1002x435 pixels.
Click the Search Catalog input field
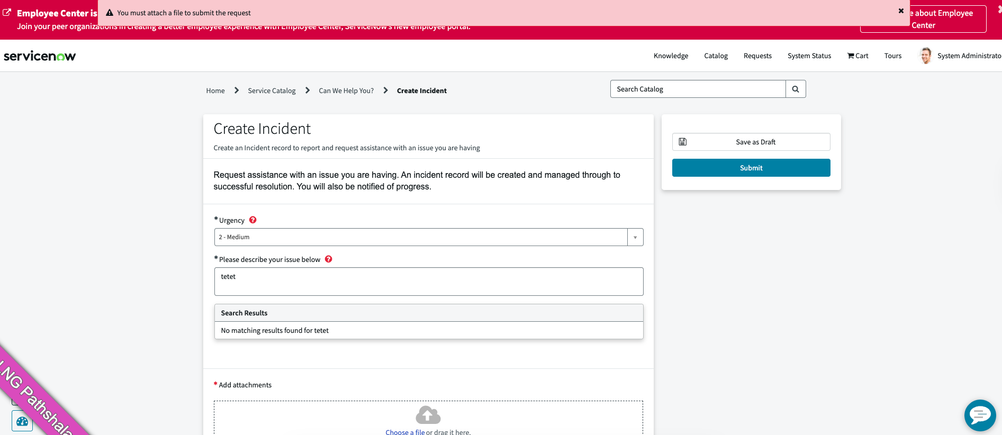tap(697, 89)
